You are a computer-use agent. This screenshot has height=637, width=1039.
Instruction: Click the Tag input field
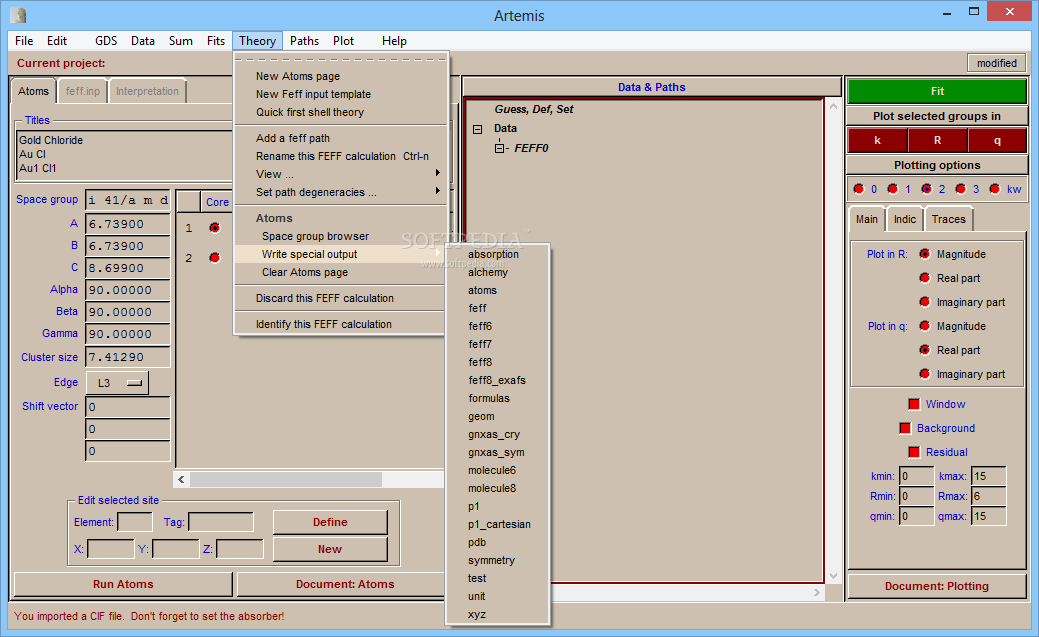click(x=221, y=522)
